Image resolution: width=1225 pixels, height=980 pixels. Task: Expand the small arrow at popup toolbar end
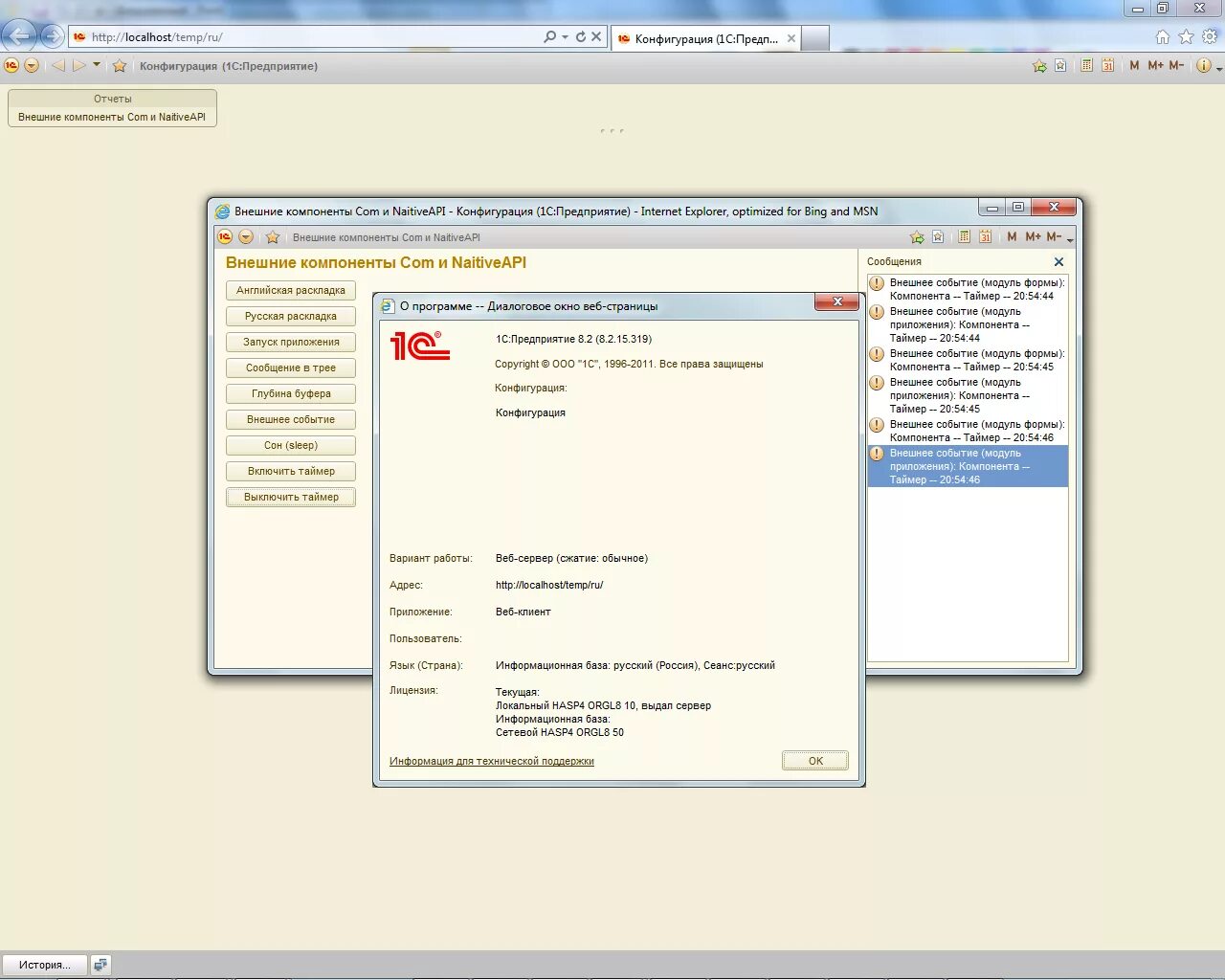coord(1070,239)
